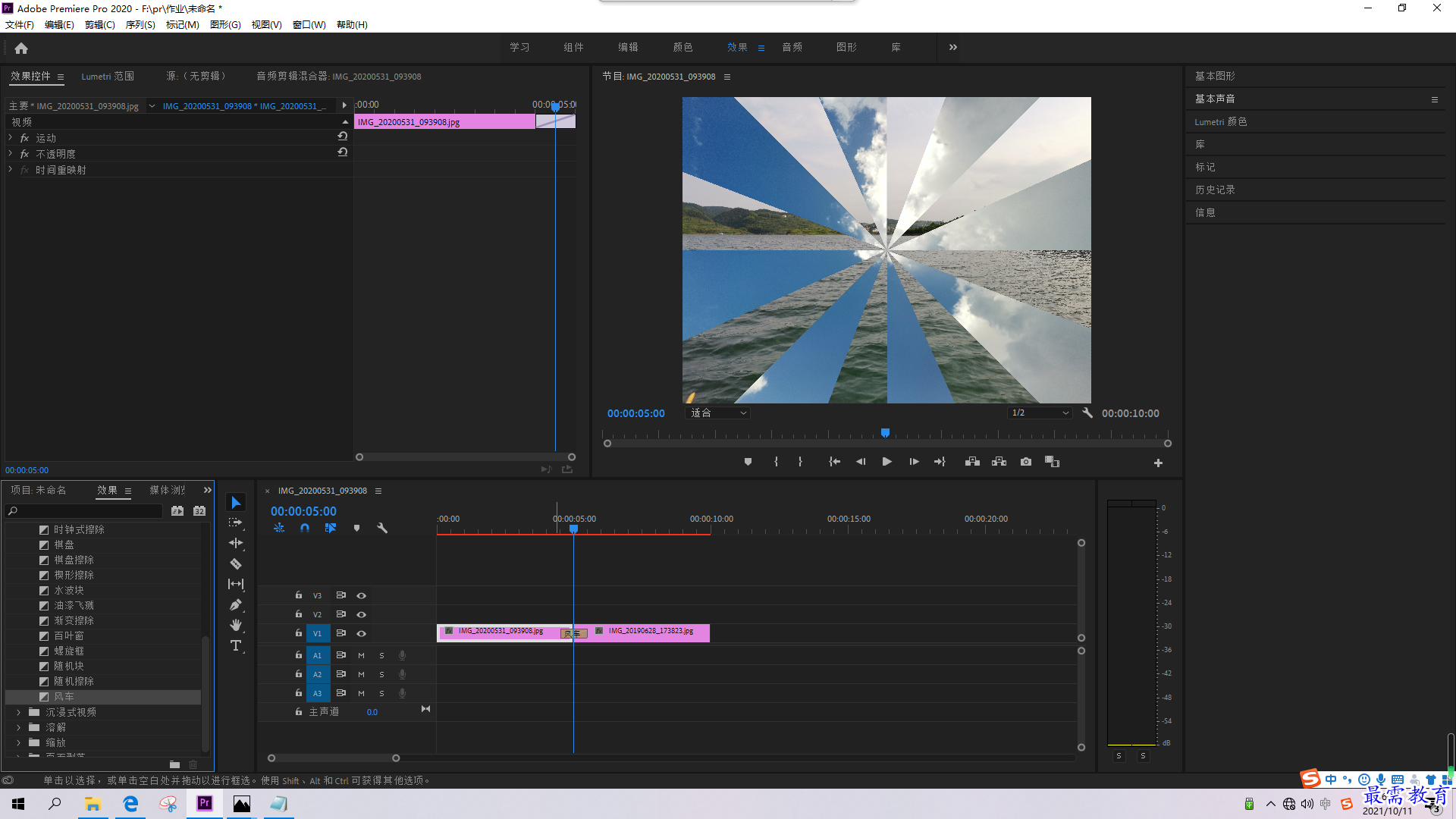Toggle lock on V1 track
The height and width of the screenshot is (819, 1456).
pos(299,633)
